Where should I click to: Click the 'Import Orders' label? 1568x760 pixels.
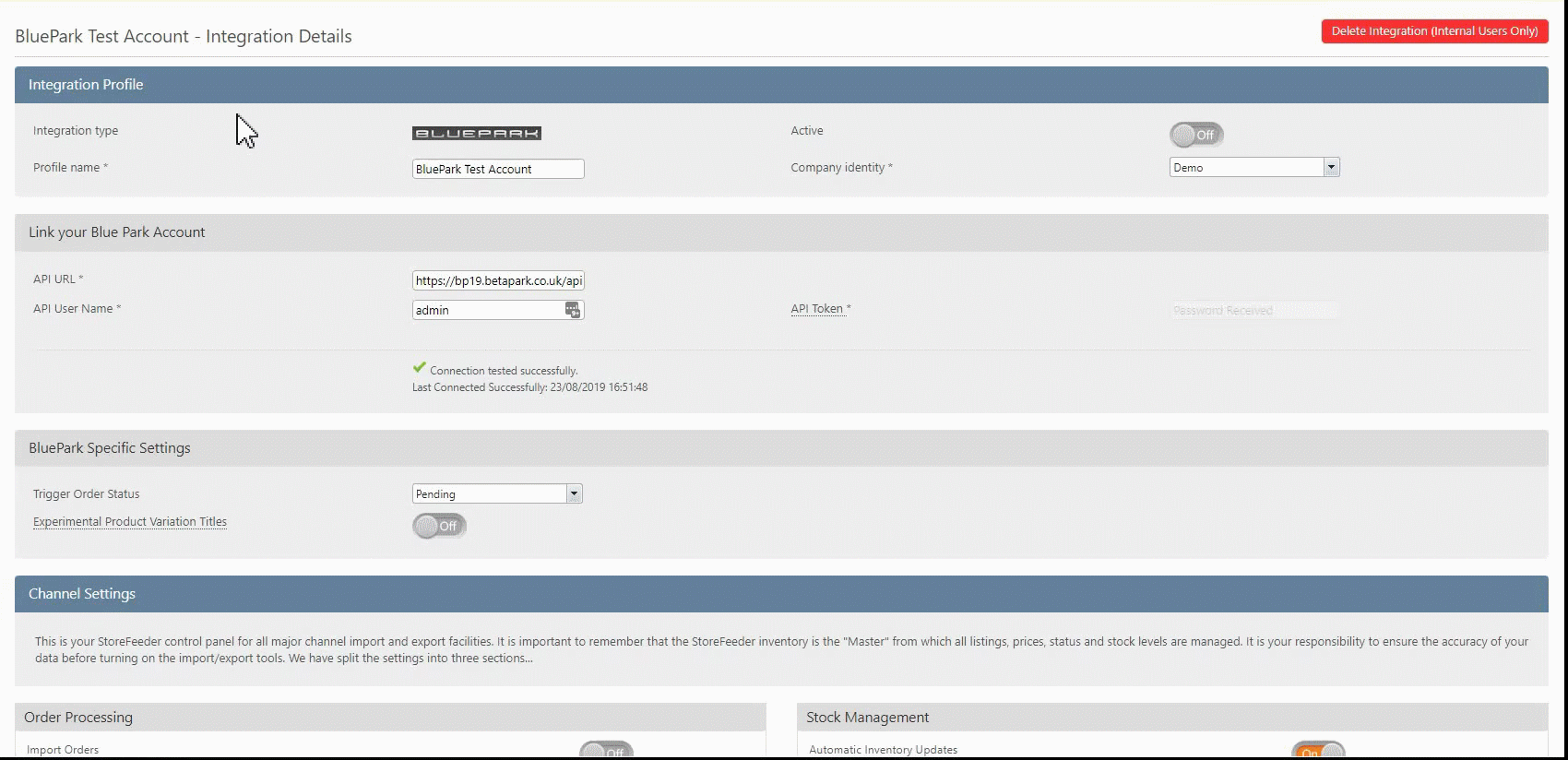click(63, 750)
